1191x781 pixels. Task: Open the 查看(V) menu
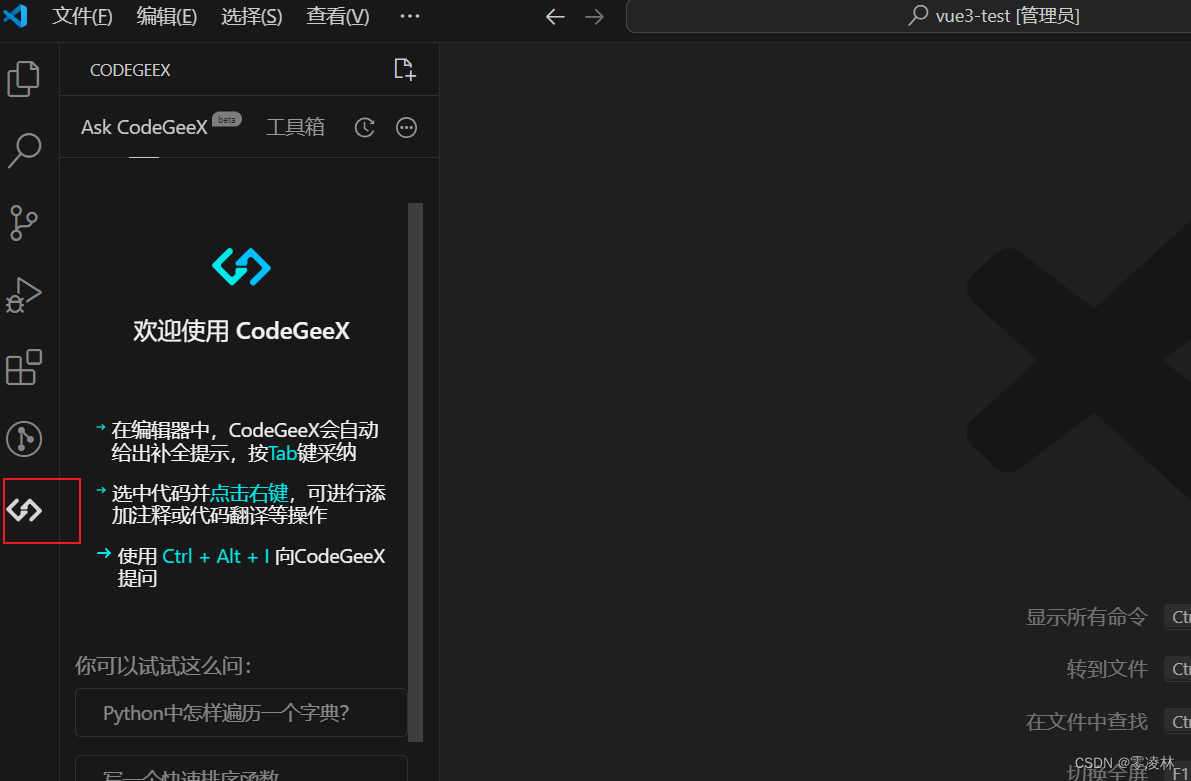pos(337,16)
